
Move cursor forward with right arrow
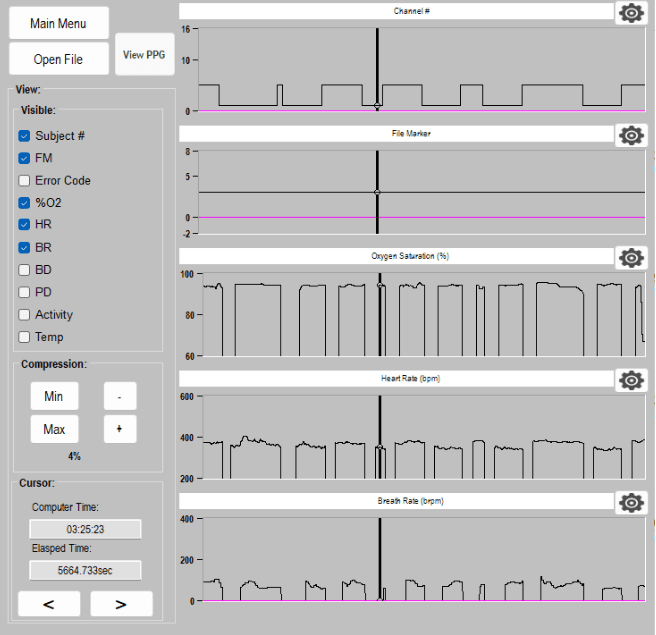coord(121,604)
